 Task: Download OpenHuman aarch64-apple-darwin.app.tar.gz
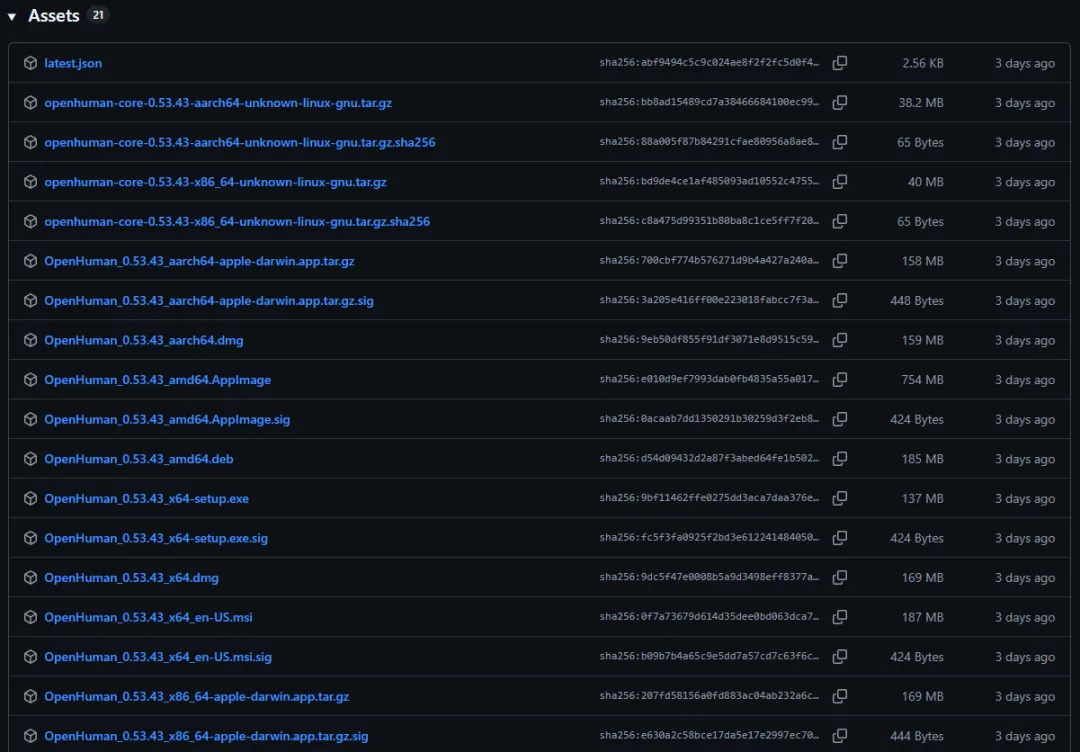(x=199, y=261)
